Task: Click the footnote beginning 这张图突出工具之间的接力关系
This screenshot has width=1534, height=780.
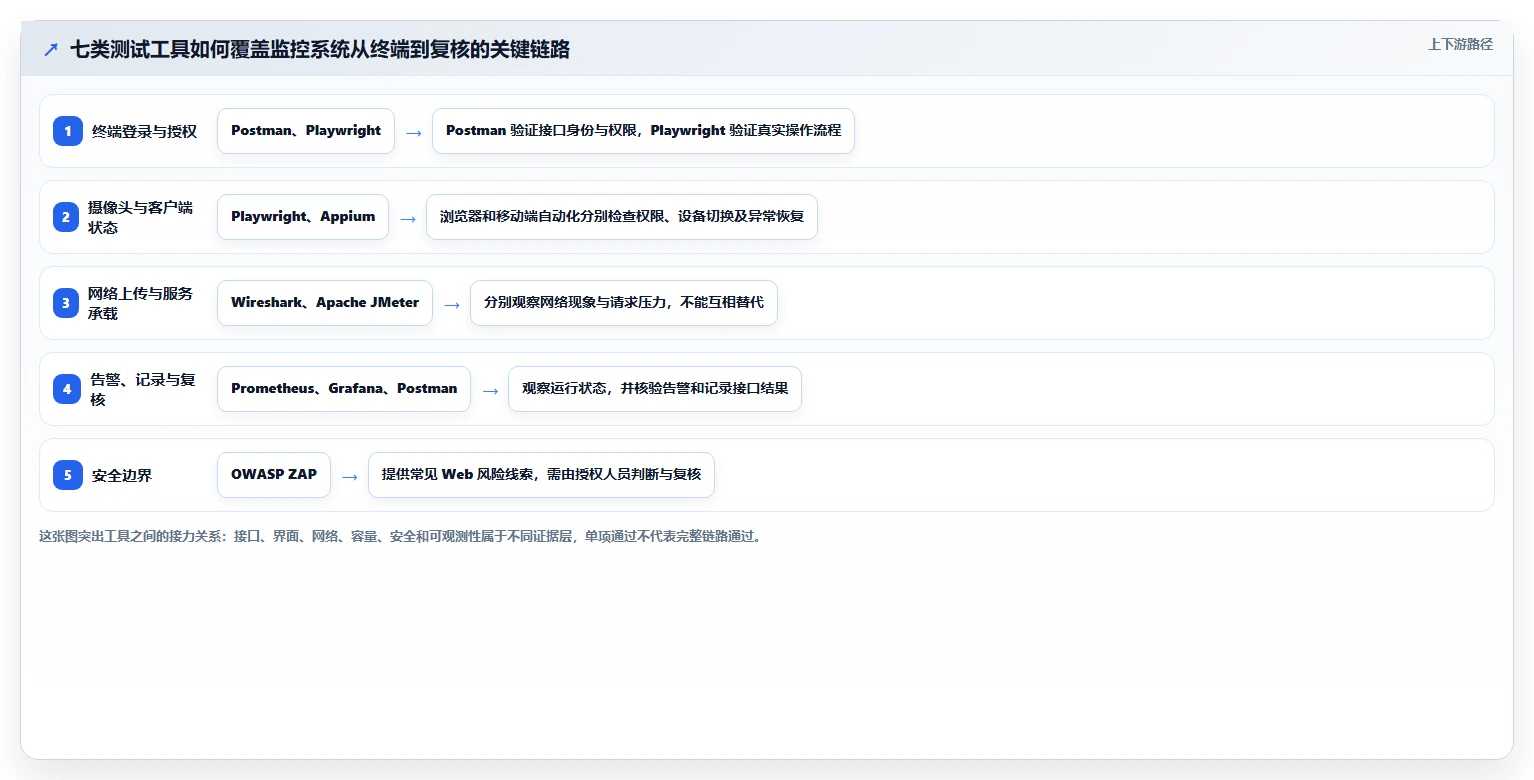Action: click(402, 536)
